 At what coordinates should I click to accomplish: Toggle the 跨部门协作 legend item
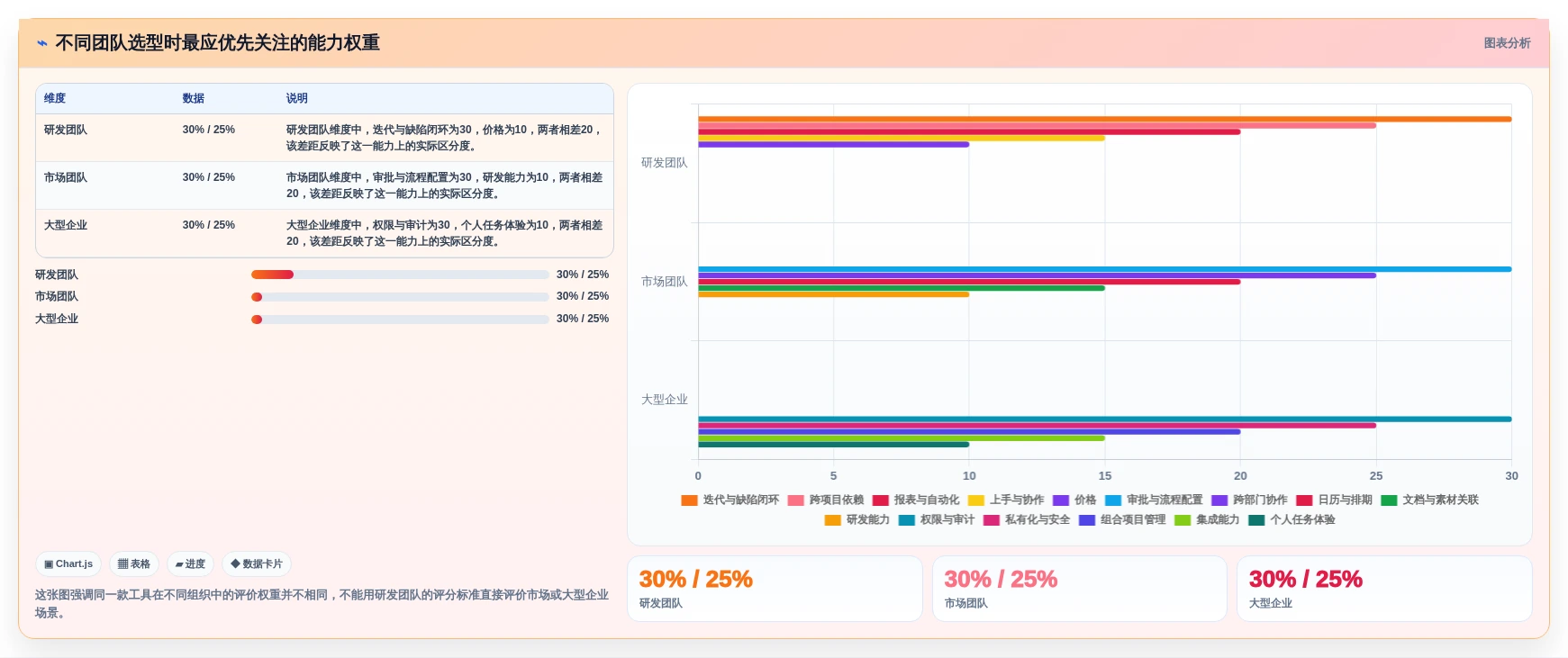pos(1249,500)
